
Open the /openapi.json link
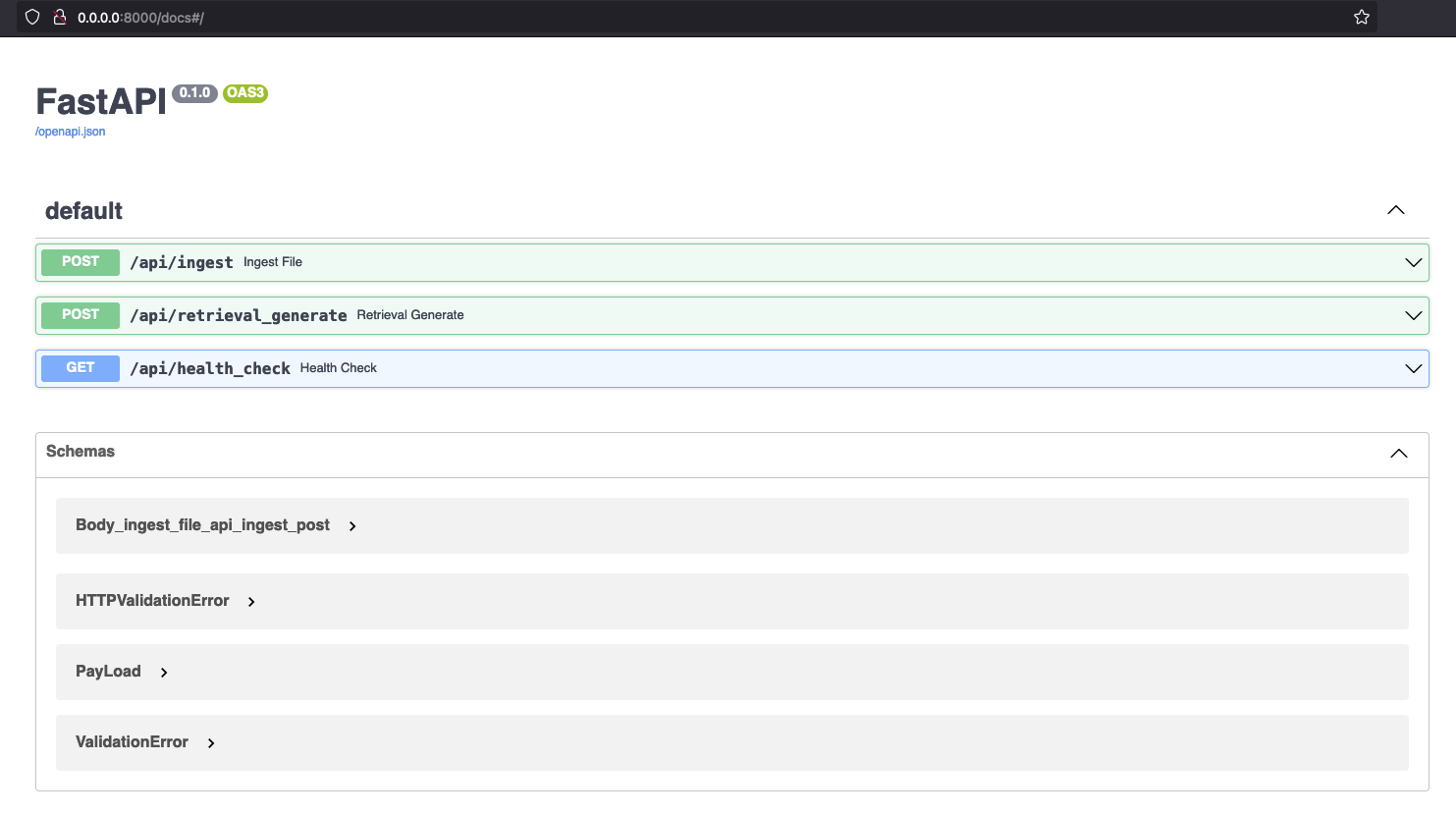(x=71, y=132)
